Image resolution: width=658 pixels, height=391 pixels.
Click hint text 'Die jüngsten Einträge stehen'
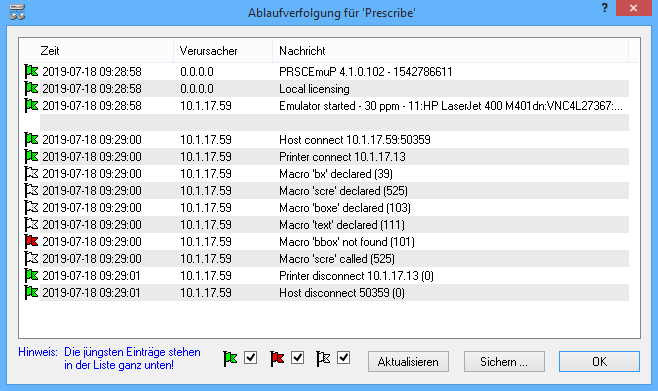(x=132, y=352)
